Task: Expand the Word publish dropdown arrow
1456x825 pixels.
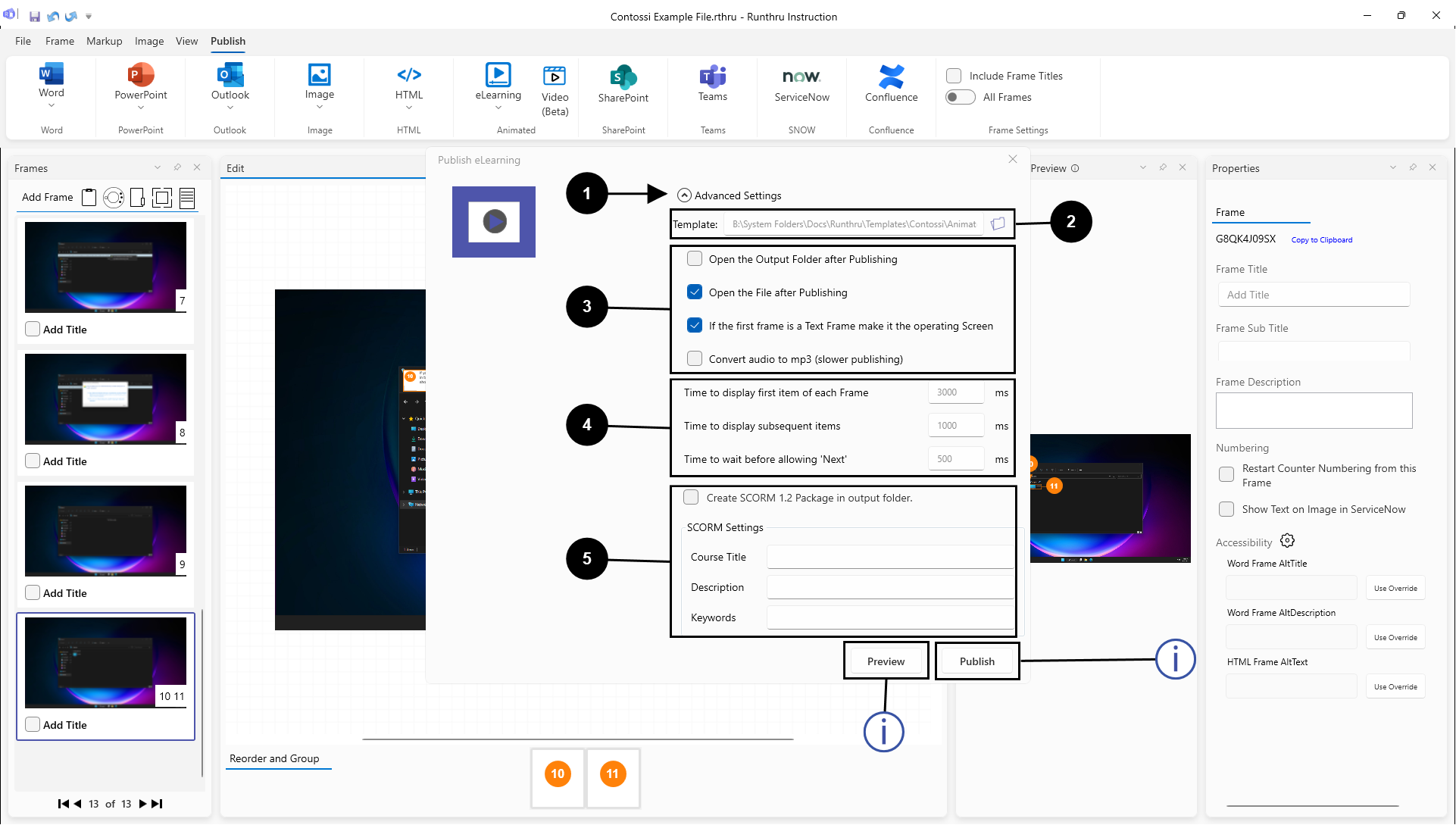Action: pyautogui.click(x=52, y=107)
